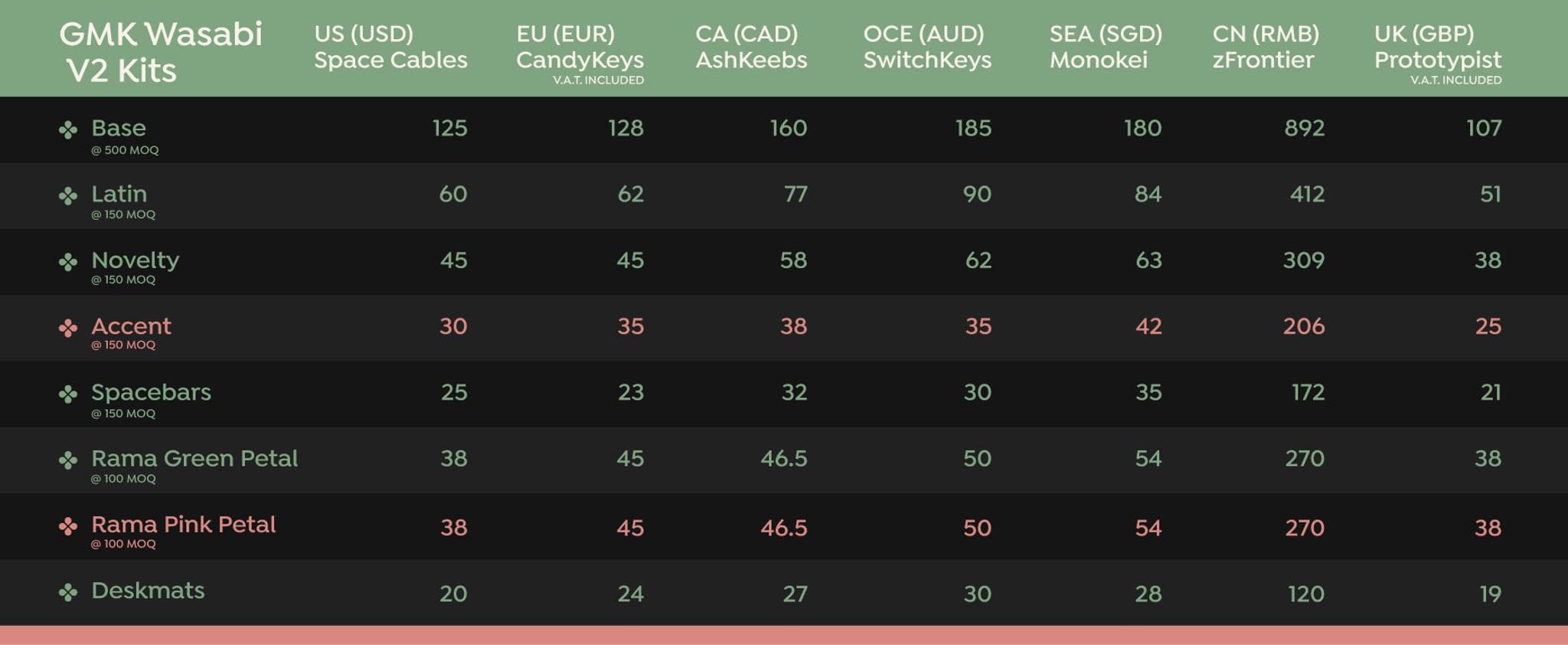Click the clover icon next to Spacebars
Viewport: 1568px width, 645px height.
pos(68,395)
